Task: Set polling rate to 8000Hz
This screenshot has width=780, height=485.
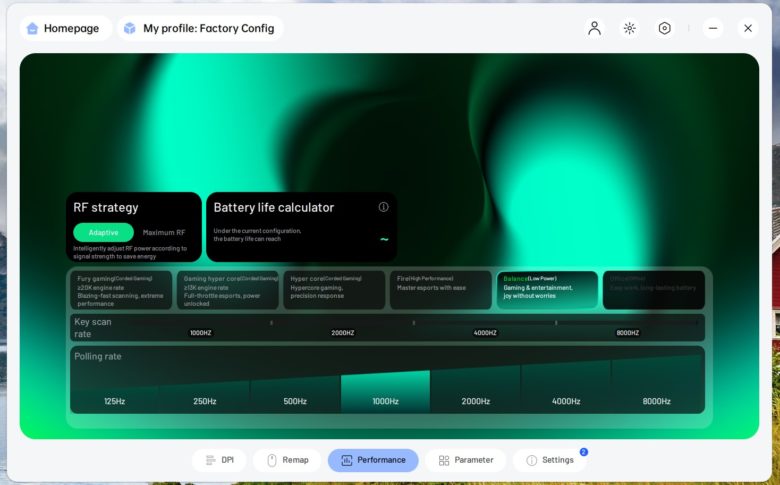Action: click(x=657, y=384)
